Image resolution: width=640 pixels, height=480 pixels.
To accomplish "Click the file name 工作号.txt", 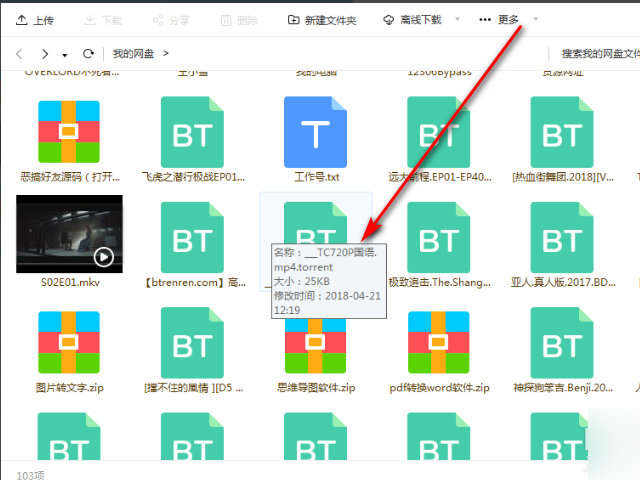I will coord(316,177).
